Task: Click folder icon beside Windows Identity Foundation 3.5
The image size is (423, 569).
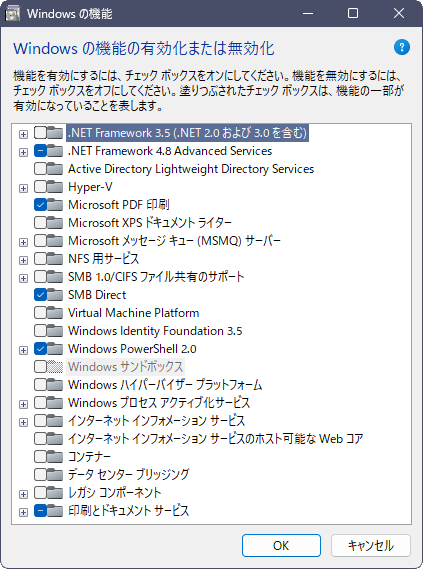Action: [x=55, y=331]
